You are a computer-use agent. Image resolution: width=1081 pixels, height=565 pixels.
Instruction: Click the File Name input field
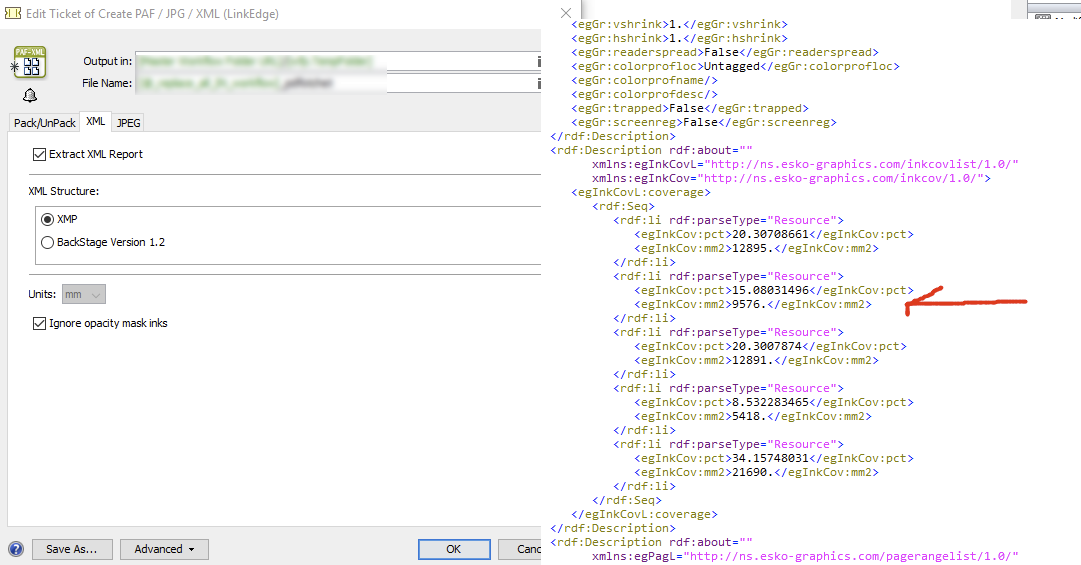tap(336, 83)
